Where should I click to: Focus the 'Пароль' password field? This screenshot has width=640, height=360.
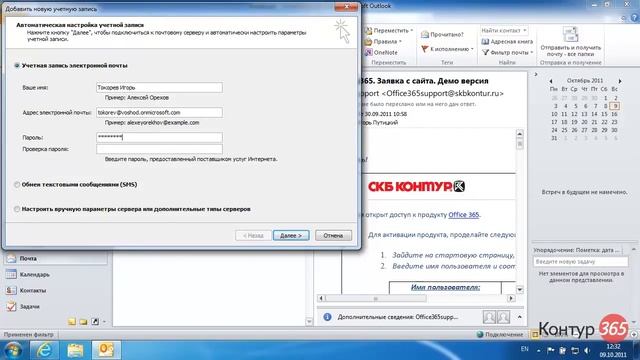(x=159, y=137)
